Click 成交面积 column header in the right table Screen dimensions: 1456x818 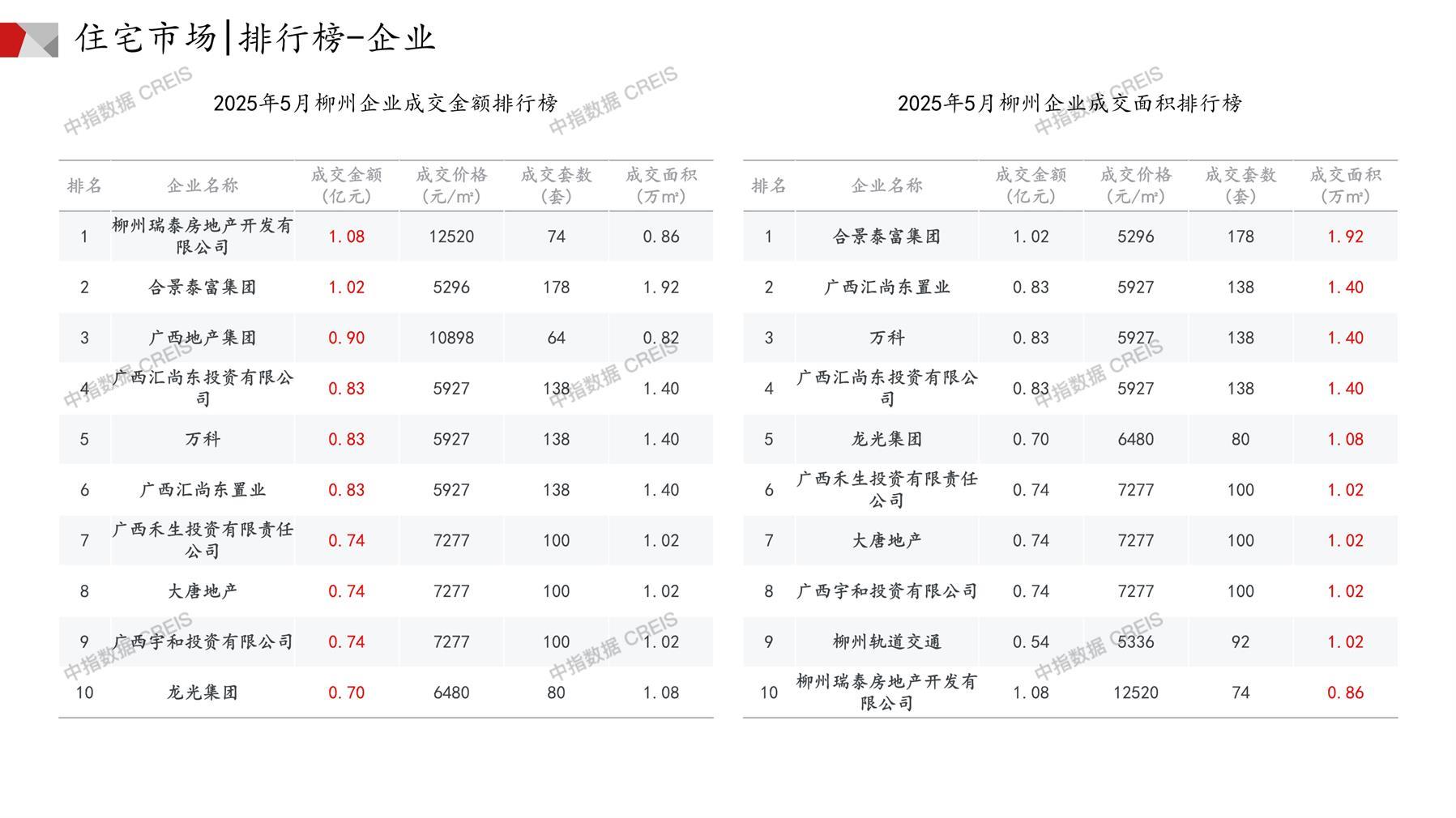tap(1345, 185)
